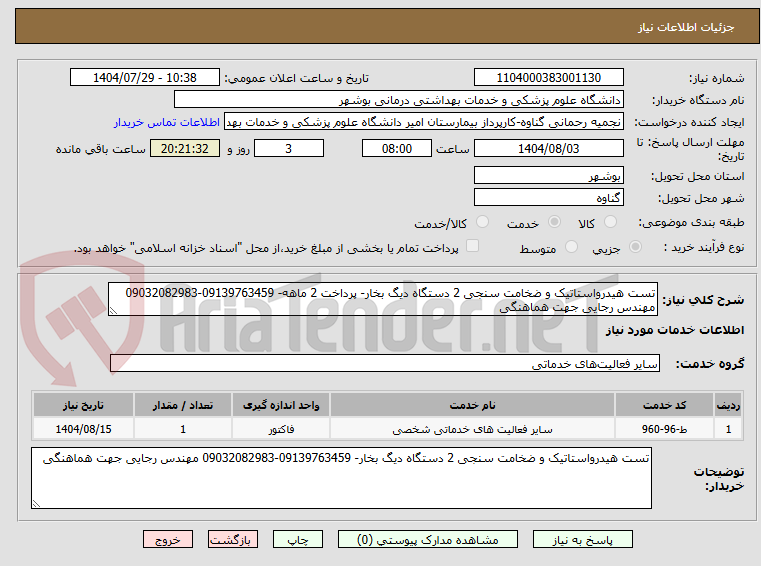Open مشاهده مدارک پیوستی (0) button

tap(428, 539)
